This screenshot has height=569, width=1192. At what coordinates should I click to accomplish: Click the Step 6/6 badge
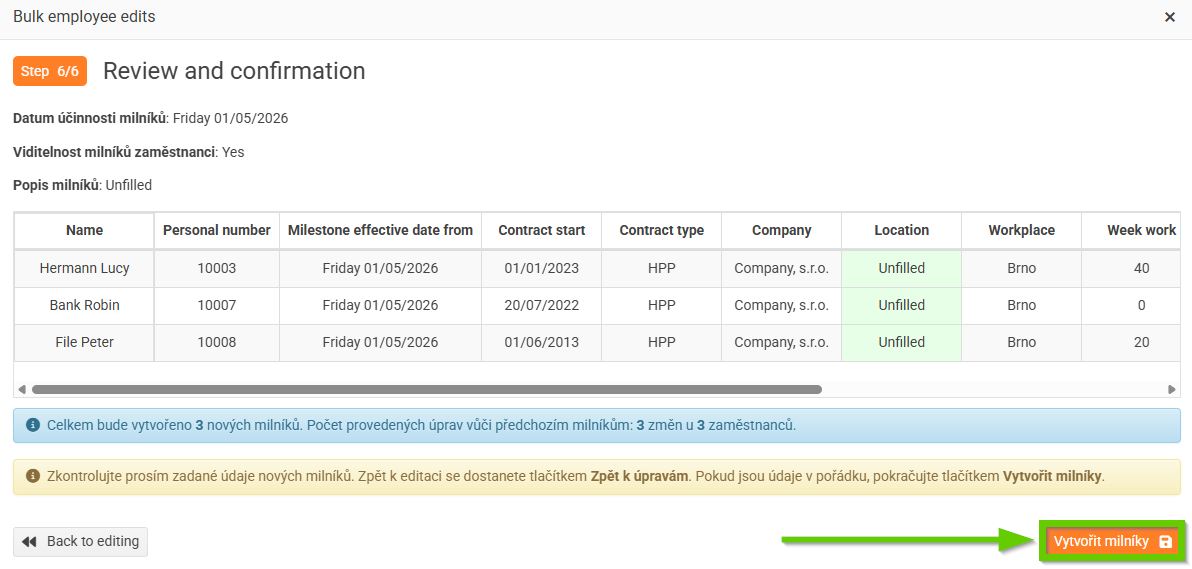click(x=50, y=71)
